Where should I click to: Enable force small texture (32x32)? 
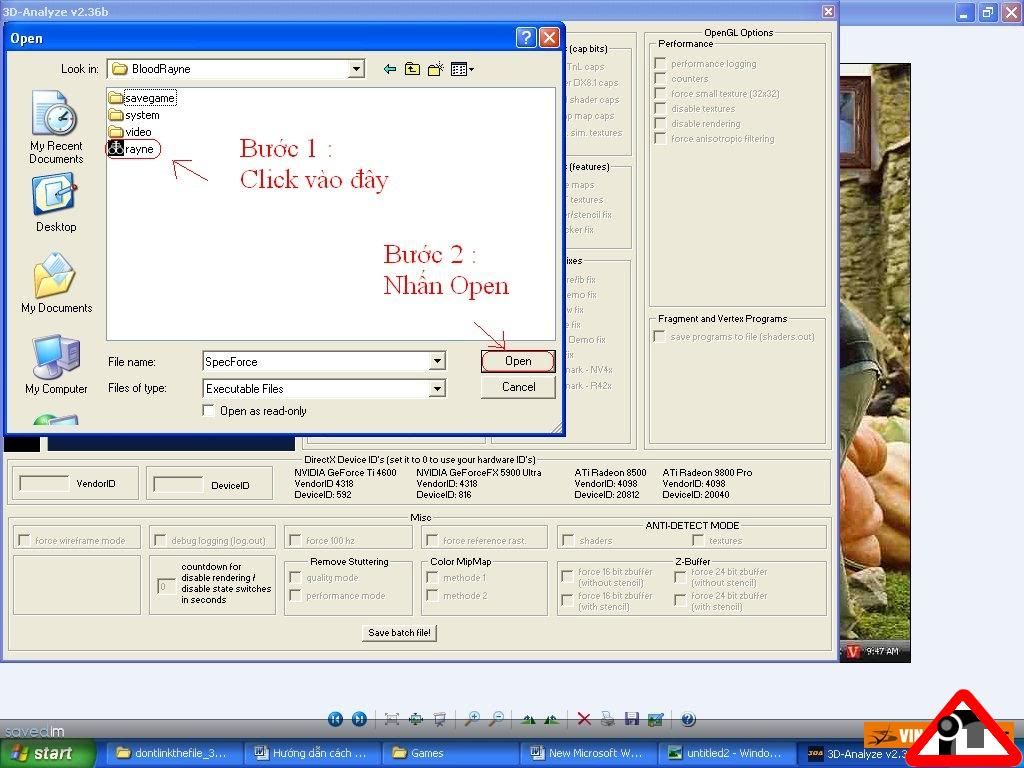pos(660,93)
